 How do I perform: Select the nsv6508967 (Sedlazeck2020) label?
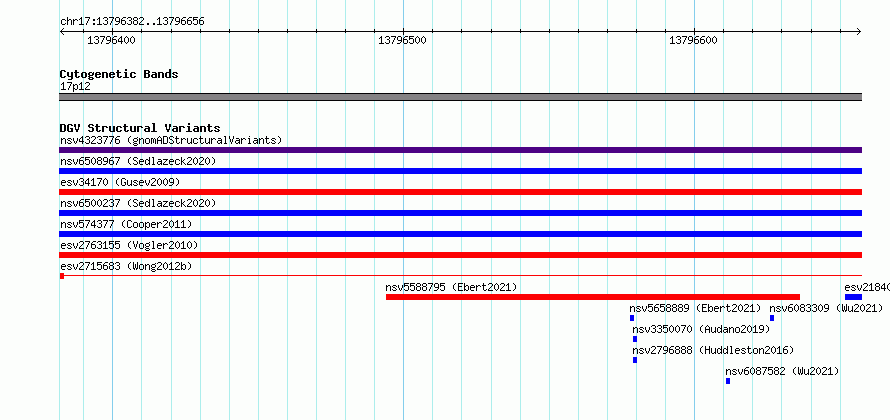[138, 161]
